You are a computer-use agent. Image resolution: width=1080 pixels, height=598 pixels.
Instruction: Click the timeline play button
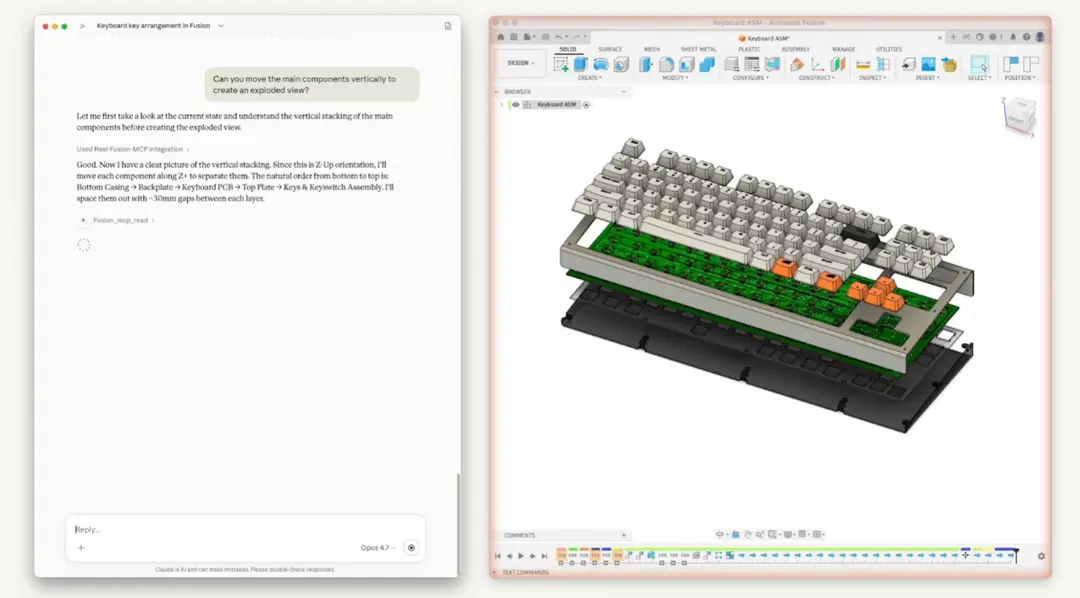point(521,556)
